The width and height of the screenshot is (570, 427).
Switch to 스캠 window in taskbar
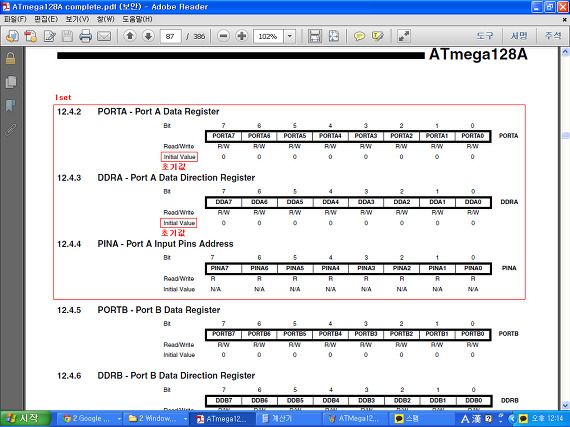point(421,419)
